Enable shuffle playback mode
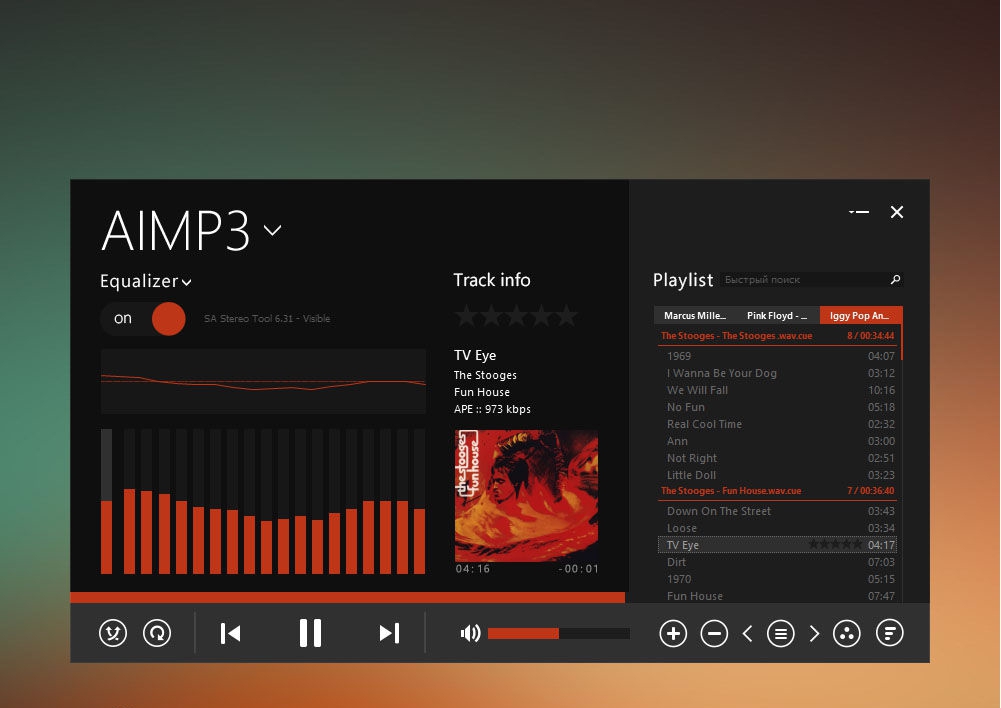The height and width of the screenshot is (708, 1001). pyautogui.click(x=112, y=633)
